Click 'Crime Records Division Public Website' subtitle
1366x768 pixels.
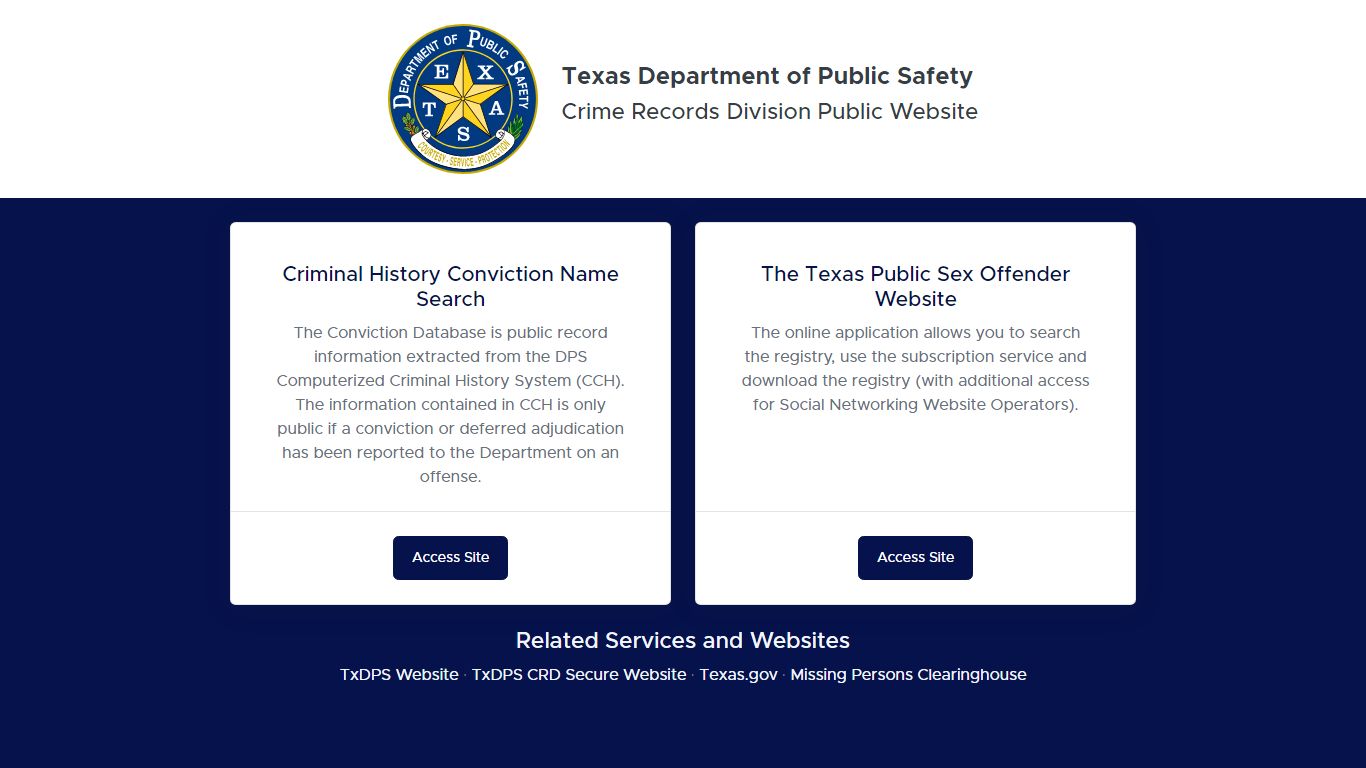(x=770, y=112)
